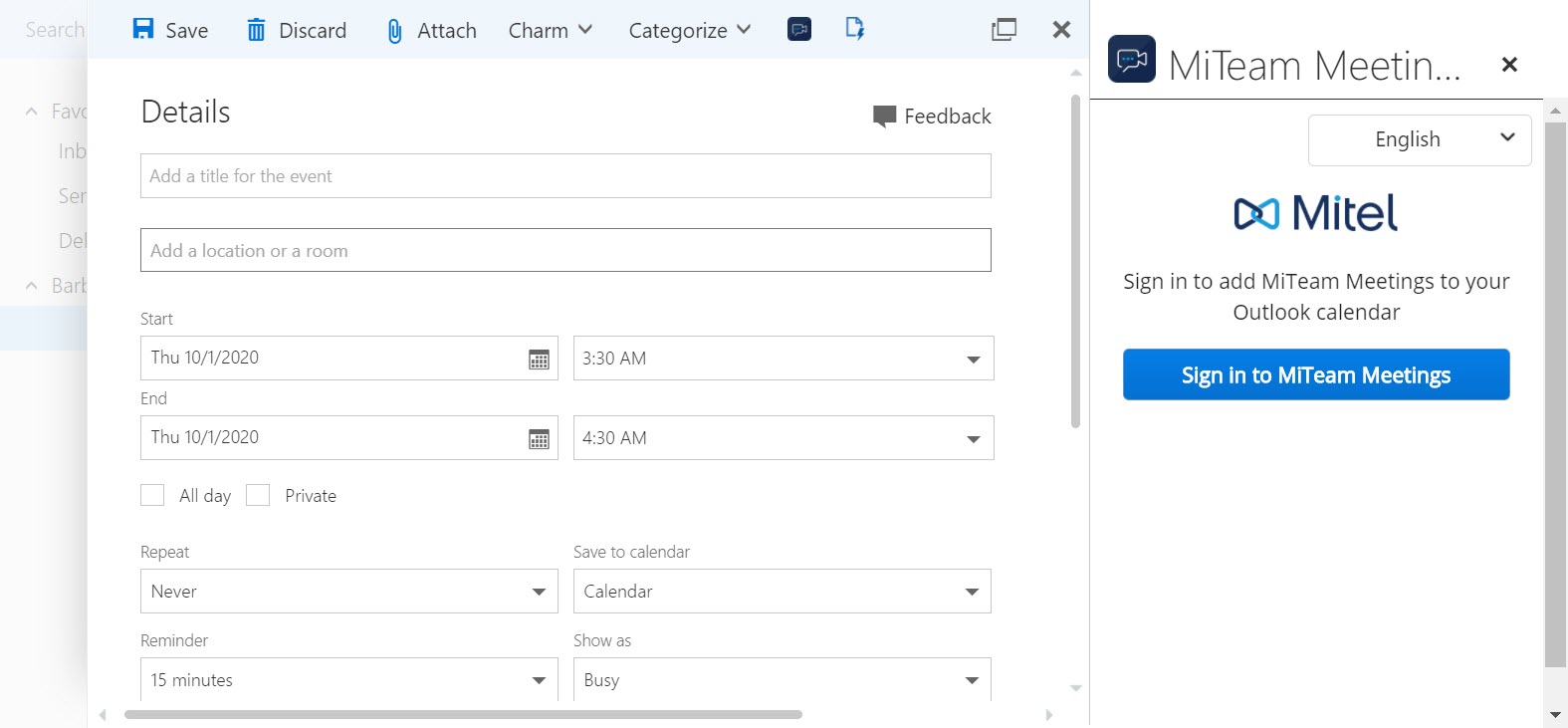This screenshot has height=728, width=1568.
Task: Open the MiTeam Meetings add-in toolbar icon
Action: (x=798, y=29)
